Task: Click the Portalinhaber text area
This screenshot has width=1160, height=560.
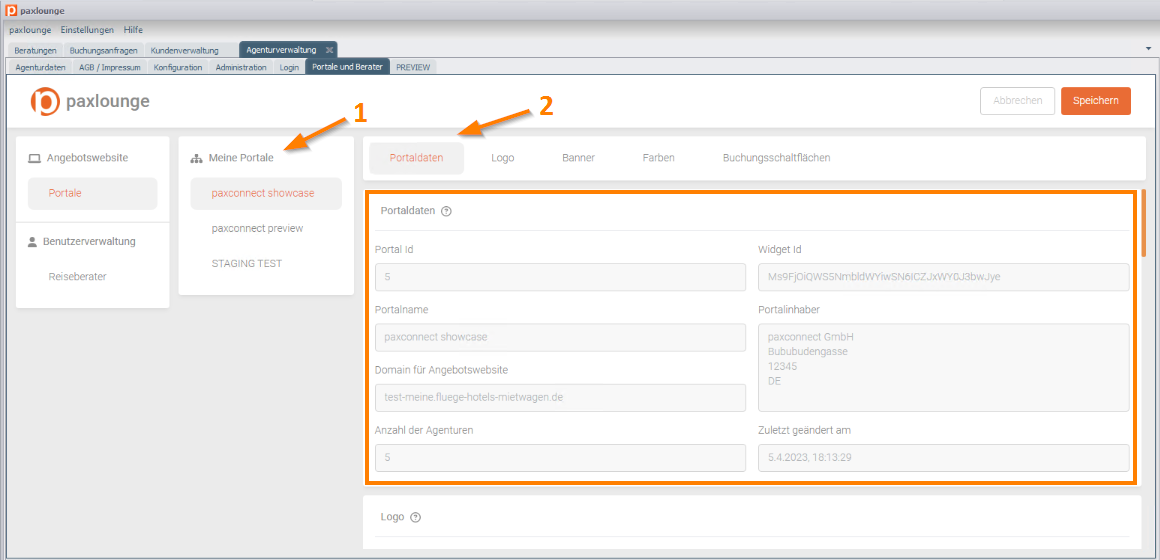Action: click(944, 367)
